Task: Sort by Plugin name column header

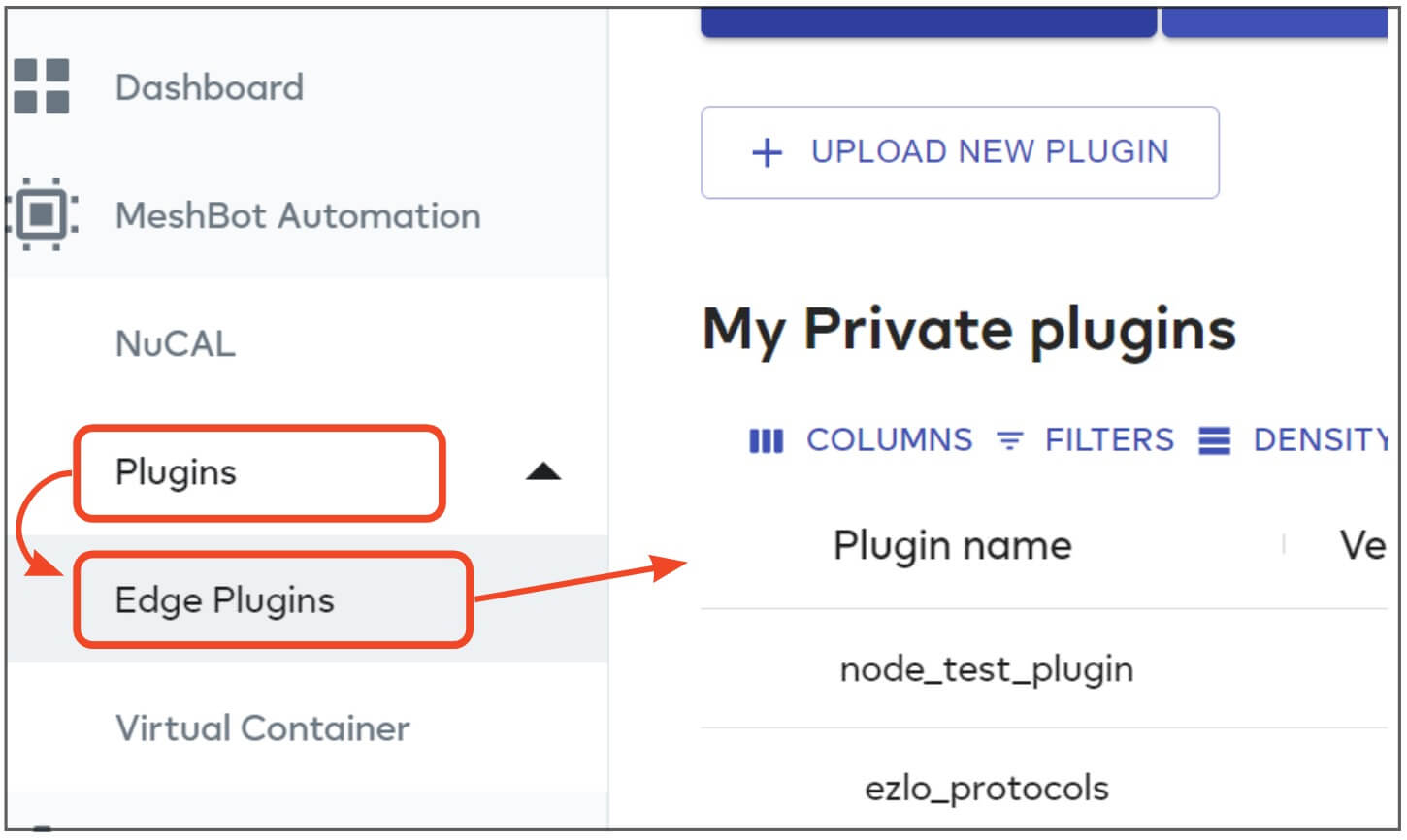Action: (952, 545)
